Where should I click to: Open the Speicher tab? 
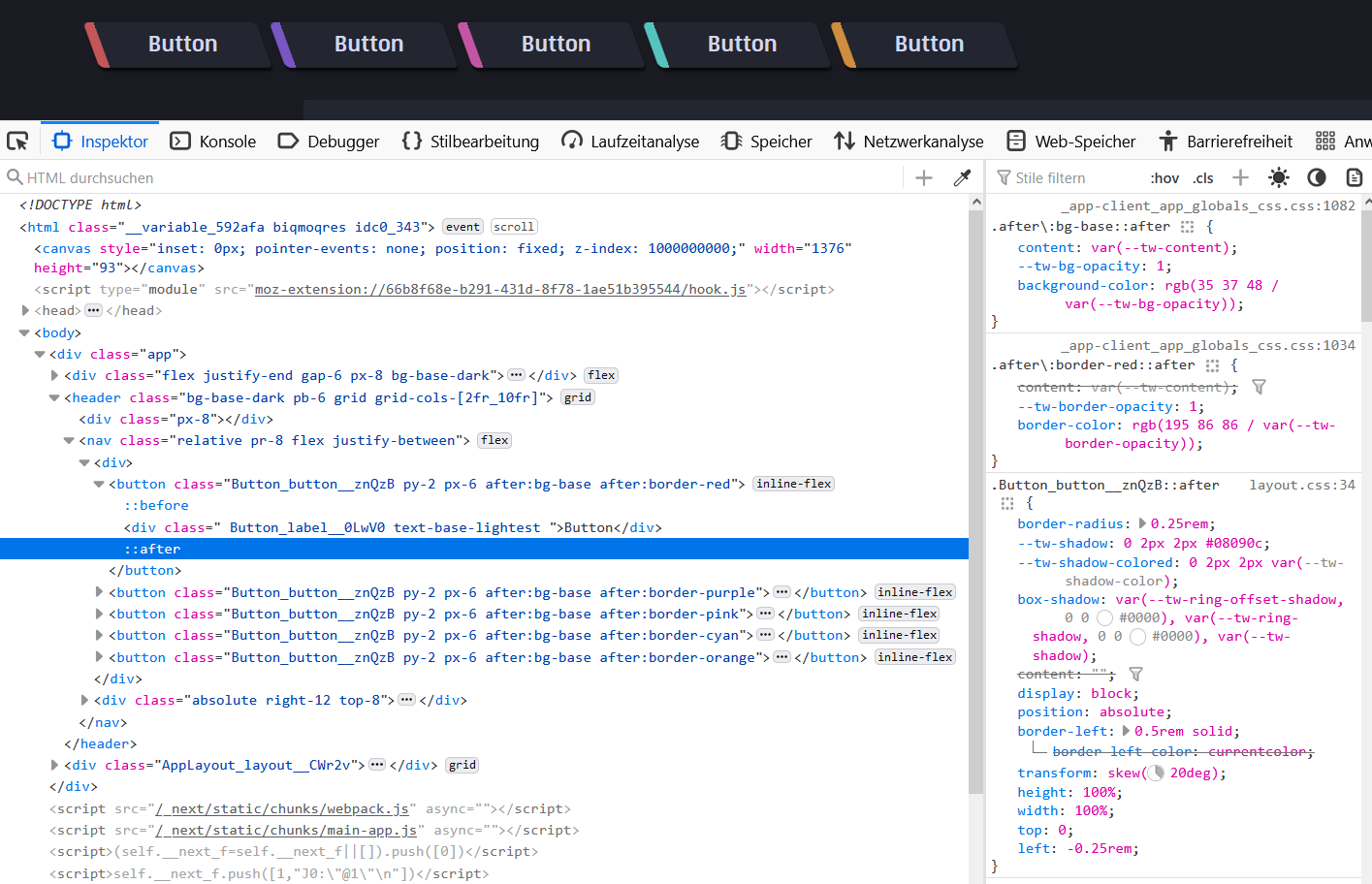pyautogui.click(x=767, y=142)
